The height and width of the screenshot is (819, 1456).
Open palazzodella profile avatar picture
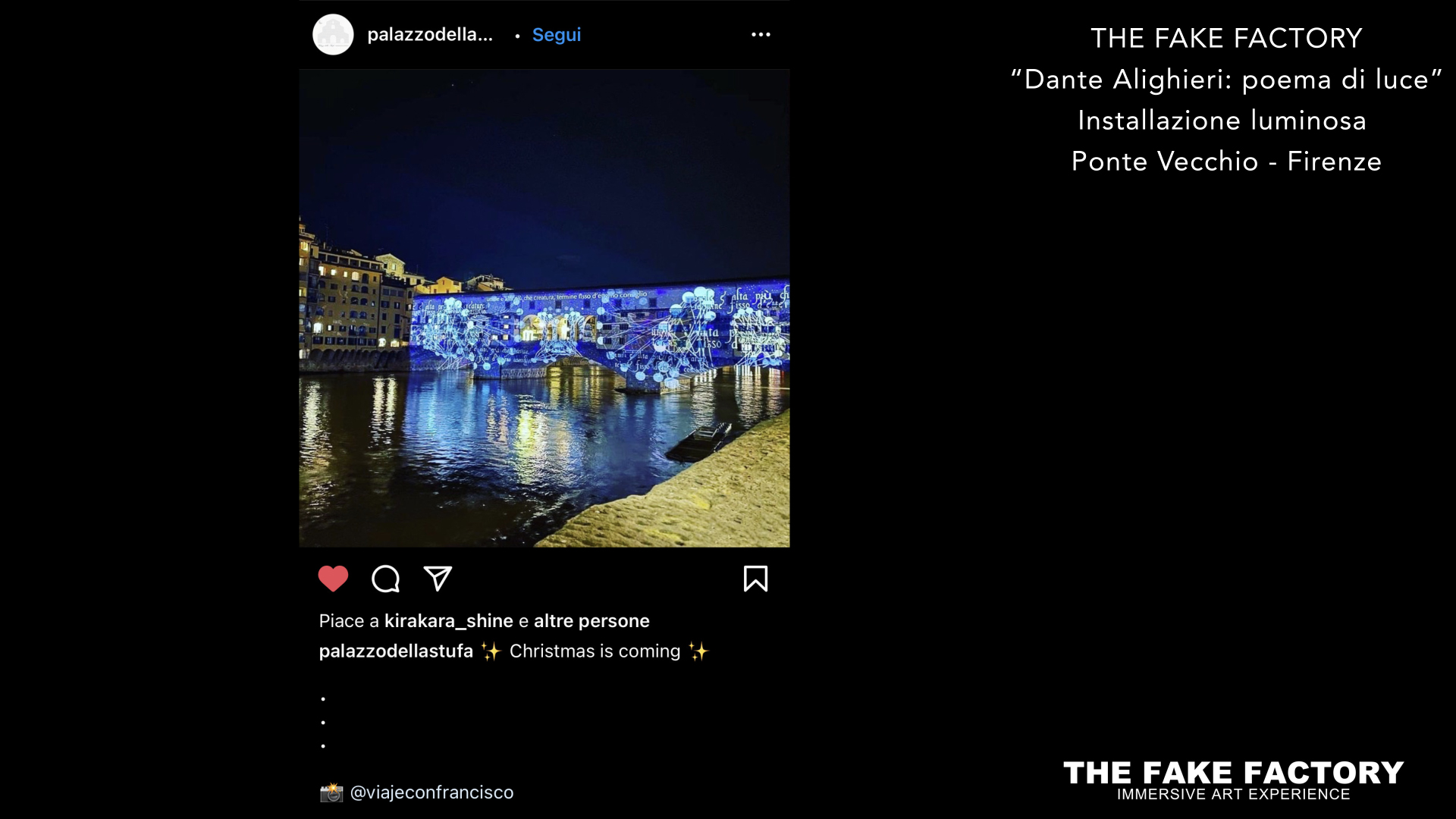tap(333, 35)
